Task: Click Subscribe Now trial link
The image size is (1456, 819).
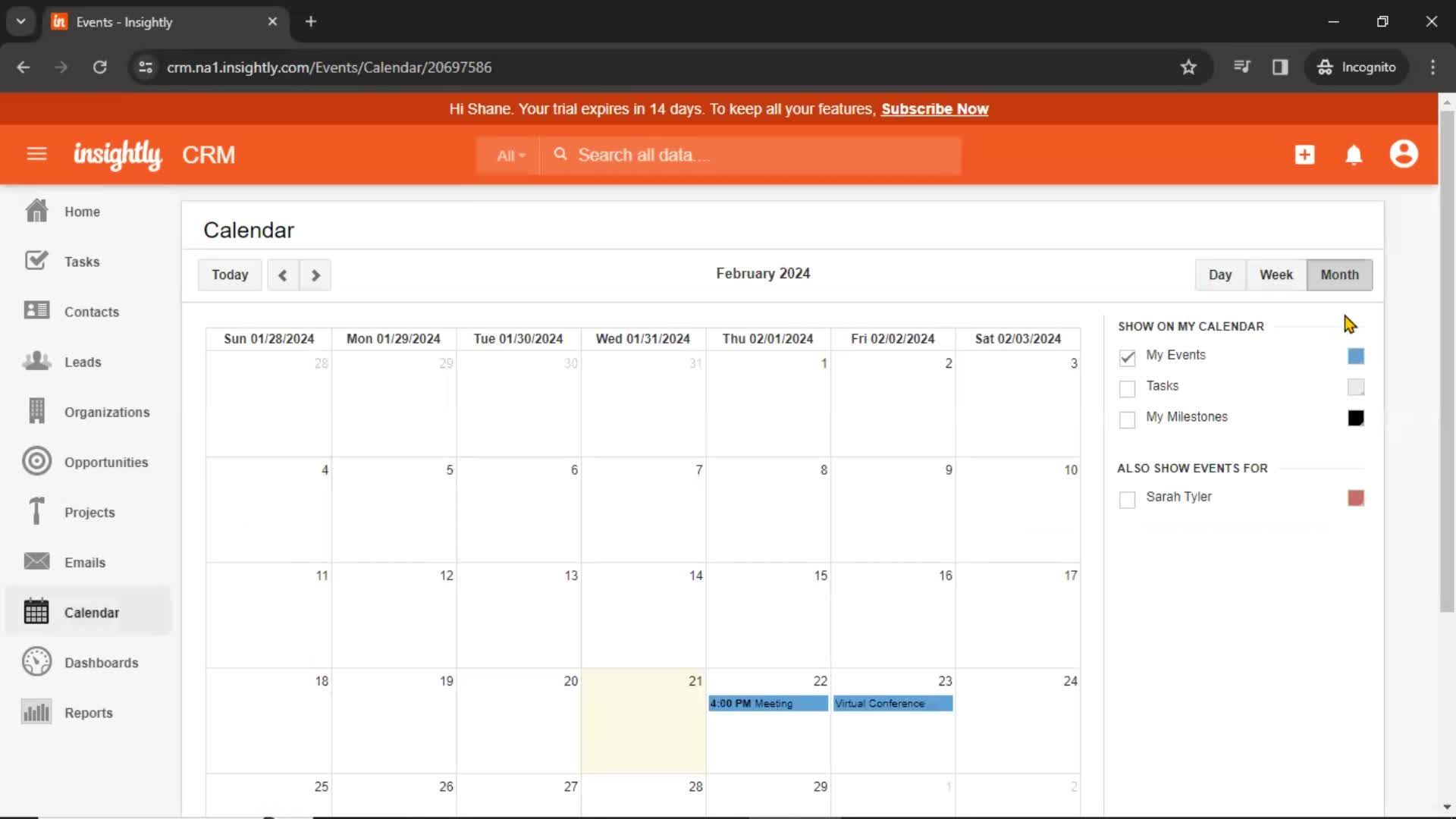Action: coord(935,109)
